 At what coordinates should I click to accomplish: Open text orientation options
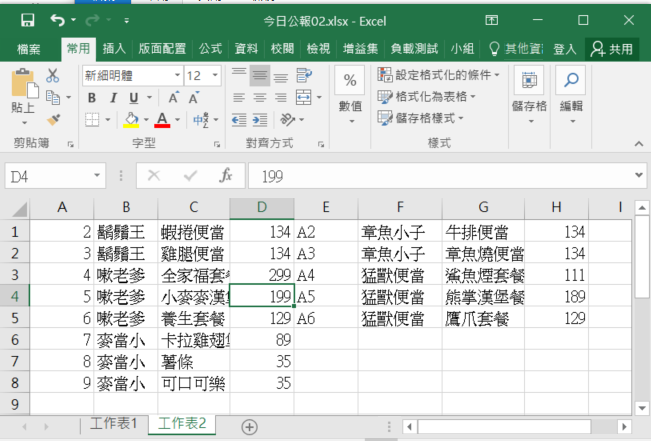point(288,120)
